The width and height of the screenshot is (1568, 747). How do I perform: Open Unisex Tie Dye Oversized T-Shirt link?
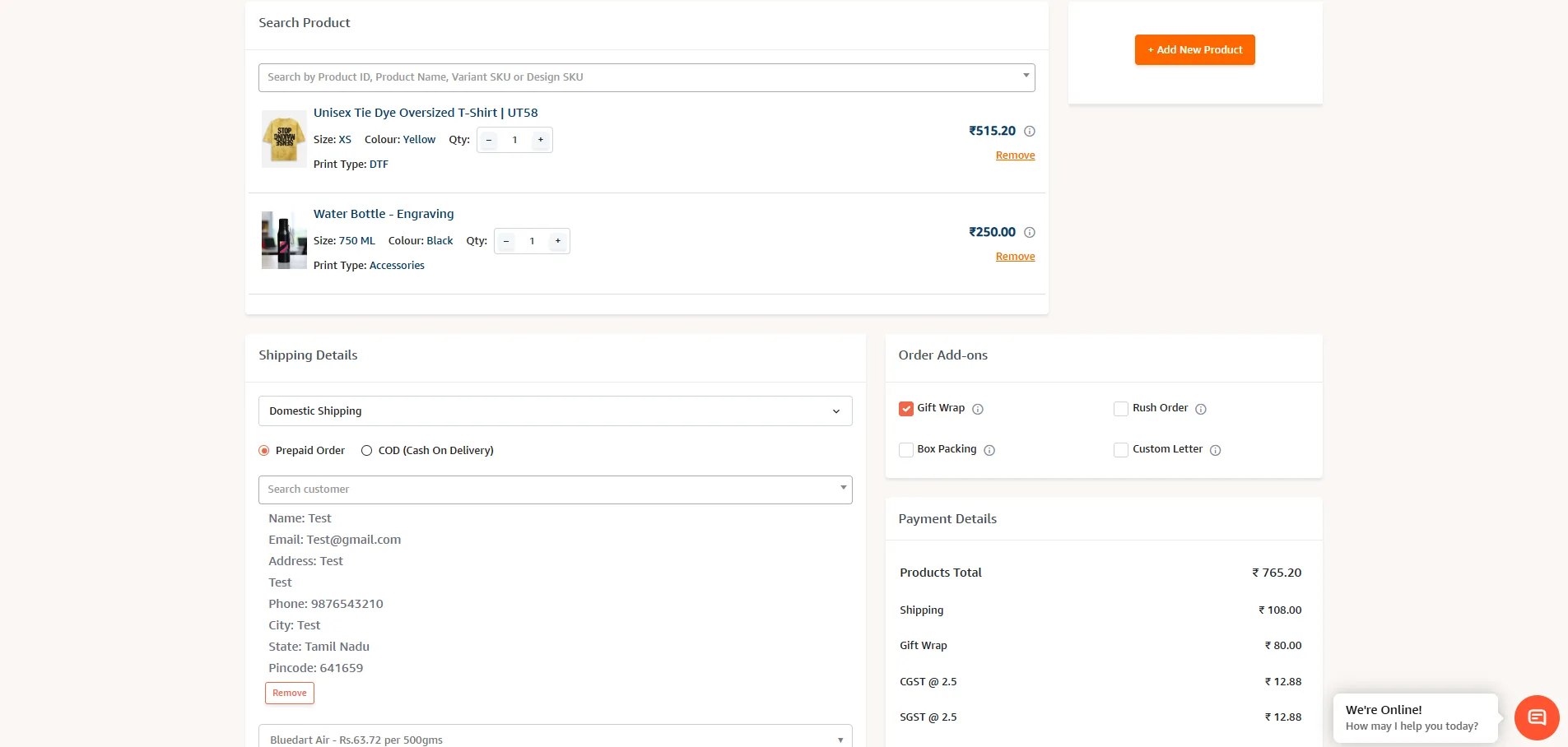pyautogui.click(x=426, y=113)
